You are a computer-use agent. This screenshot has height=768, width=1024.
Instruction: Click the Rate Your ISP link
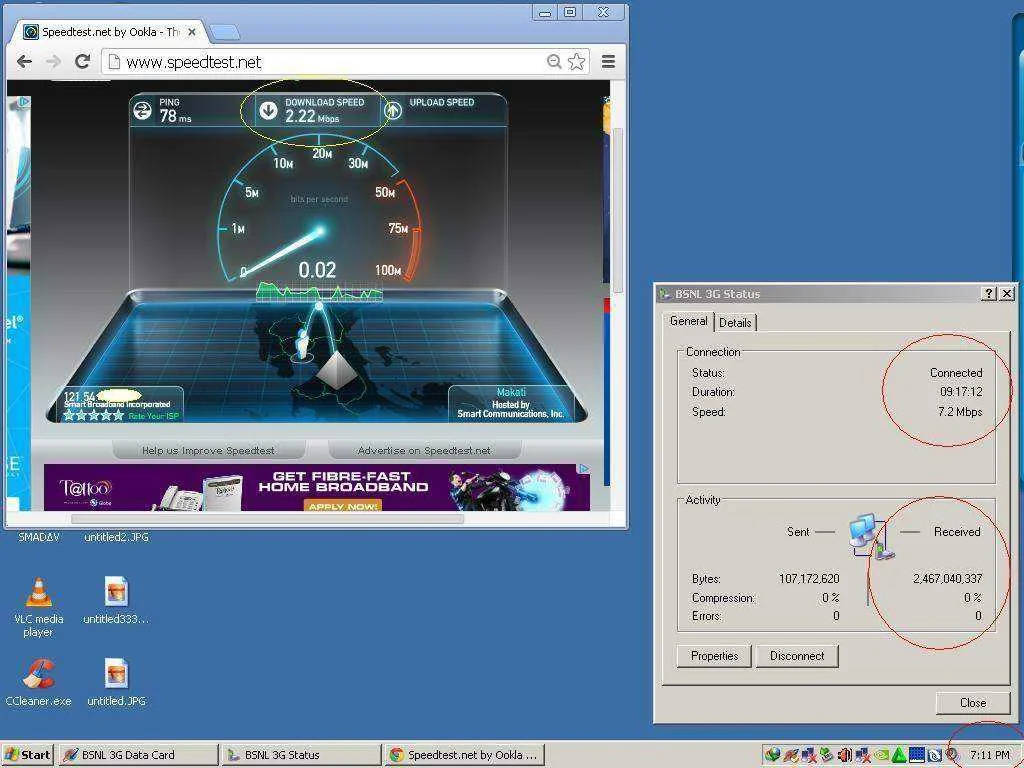153,416
